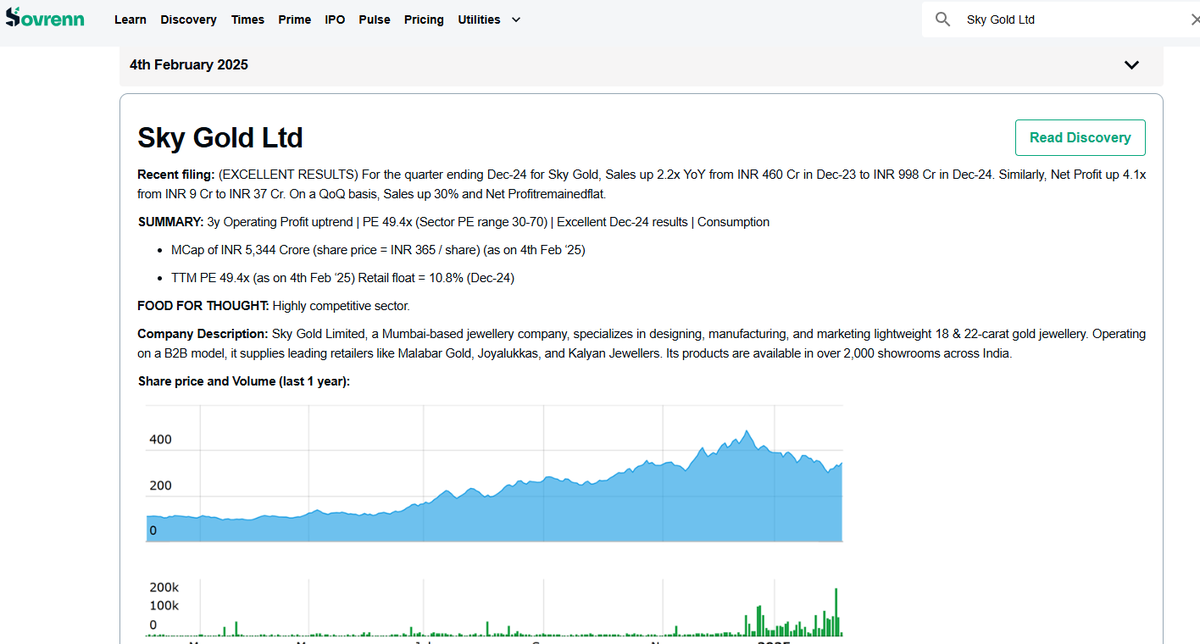Click the 100k label on volume chart
Screen dimensions: 1200x644
click(164, 606)
